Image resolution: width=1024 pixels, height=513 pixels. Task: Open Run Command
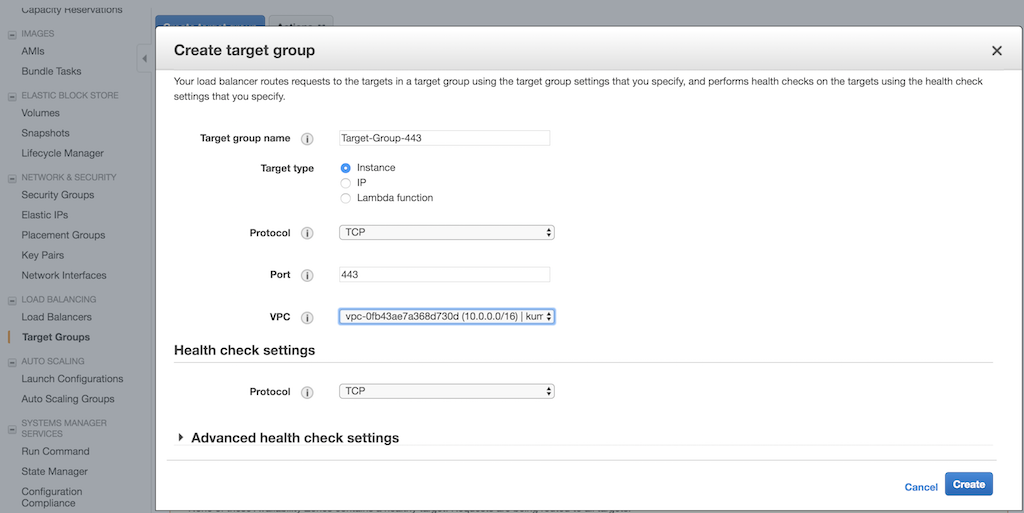(x=56, y=451)
